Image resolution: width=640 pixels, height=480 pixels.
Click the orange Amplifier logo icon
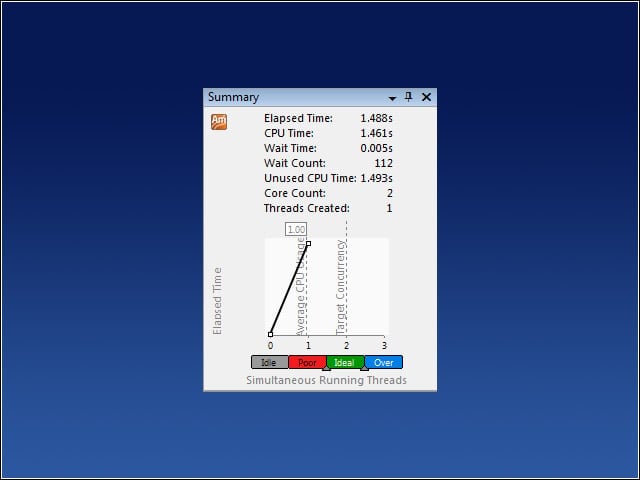coord(219,122)
